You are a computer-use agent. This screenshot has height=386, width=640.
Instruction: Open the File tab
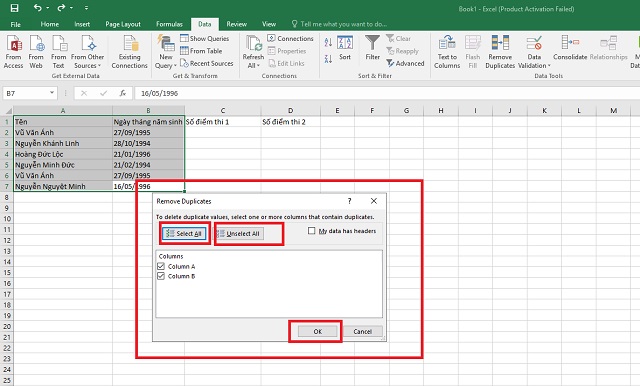tap(16, 24)
